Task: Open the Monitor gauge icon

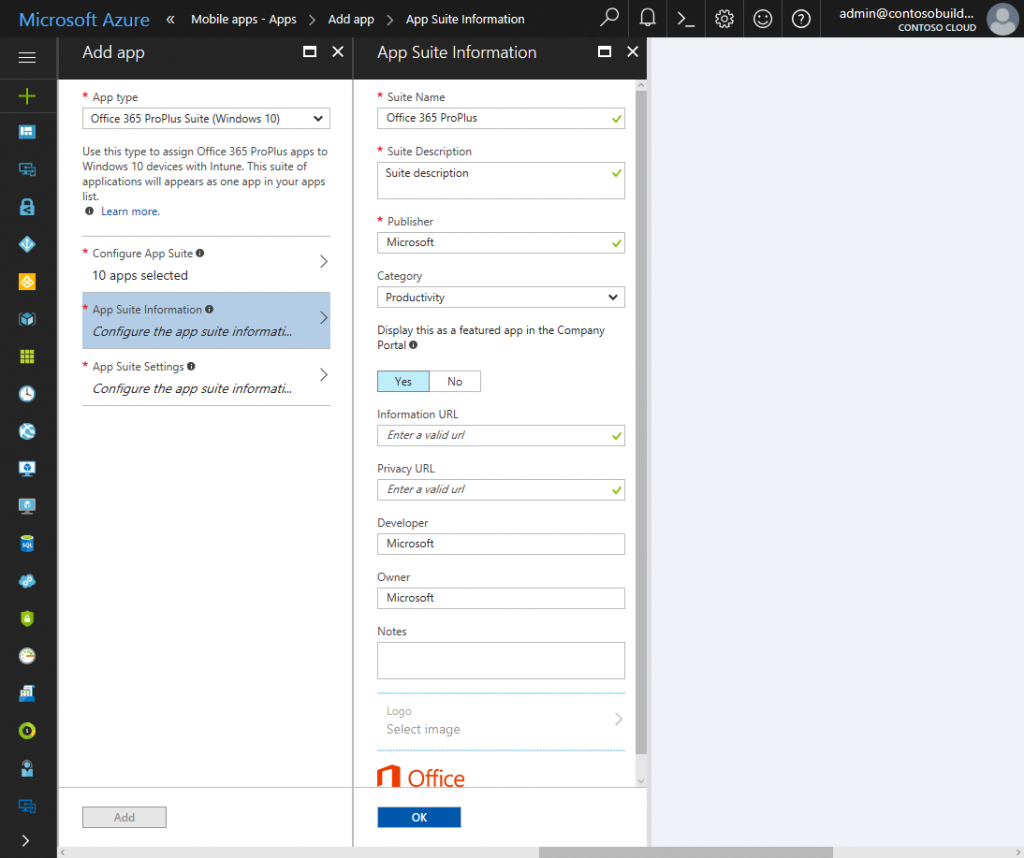Action: (27, 656)
